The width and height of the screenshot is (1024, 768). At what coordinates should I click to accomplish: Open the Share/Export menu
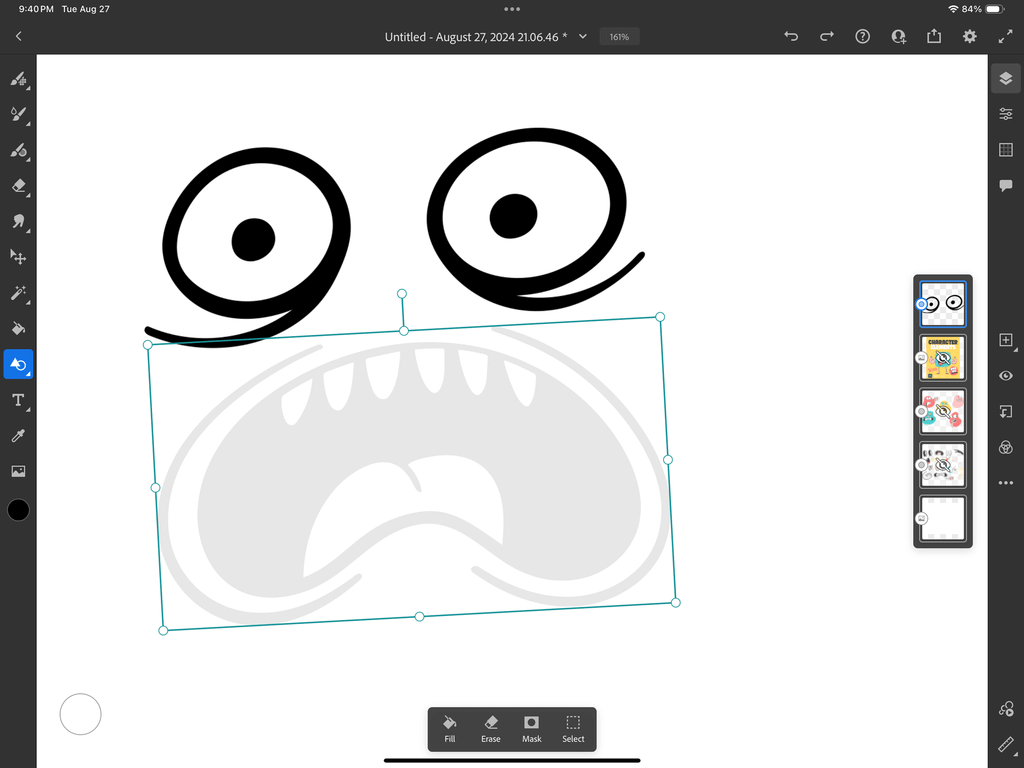coord(934,37)
